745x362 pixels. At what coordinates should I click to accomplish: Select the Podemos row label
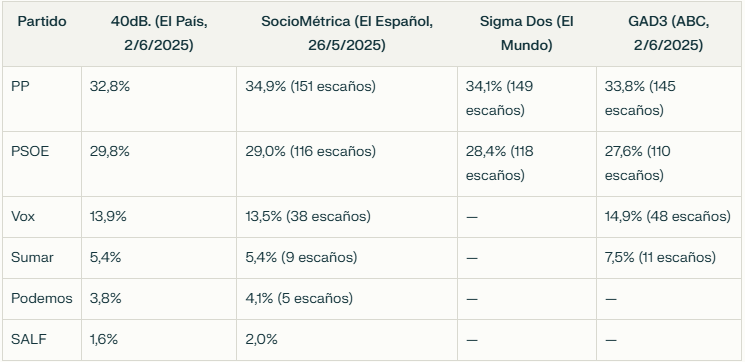42,298
